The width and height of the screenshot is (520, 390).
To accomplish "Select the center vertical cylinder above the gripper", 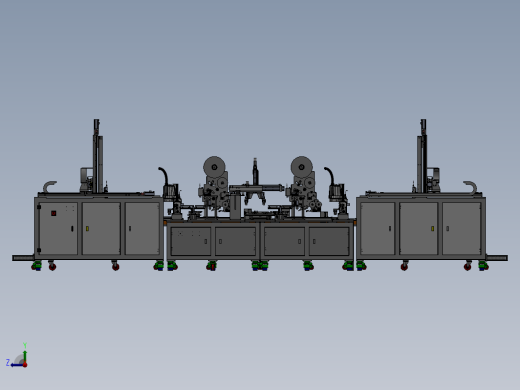I will 255,172.
